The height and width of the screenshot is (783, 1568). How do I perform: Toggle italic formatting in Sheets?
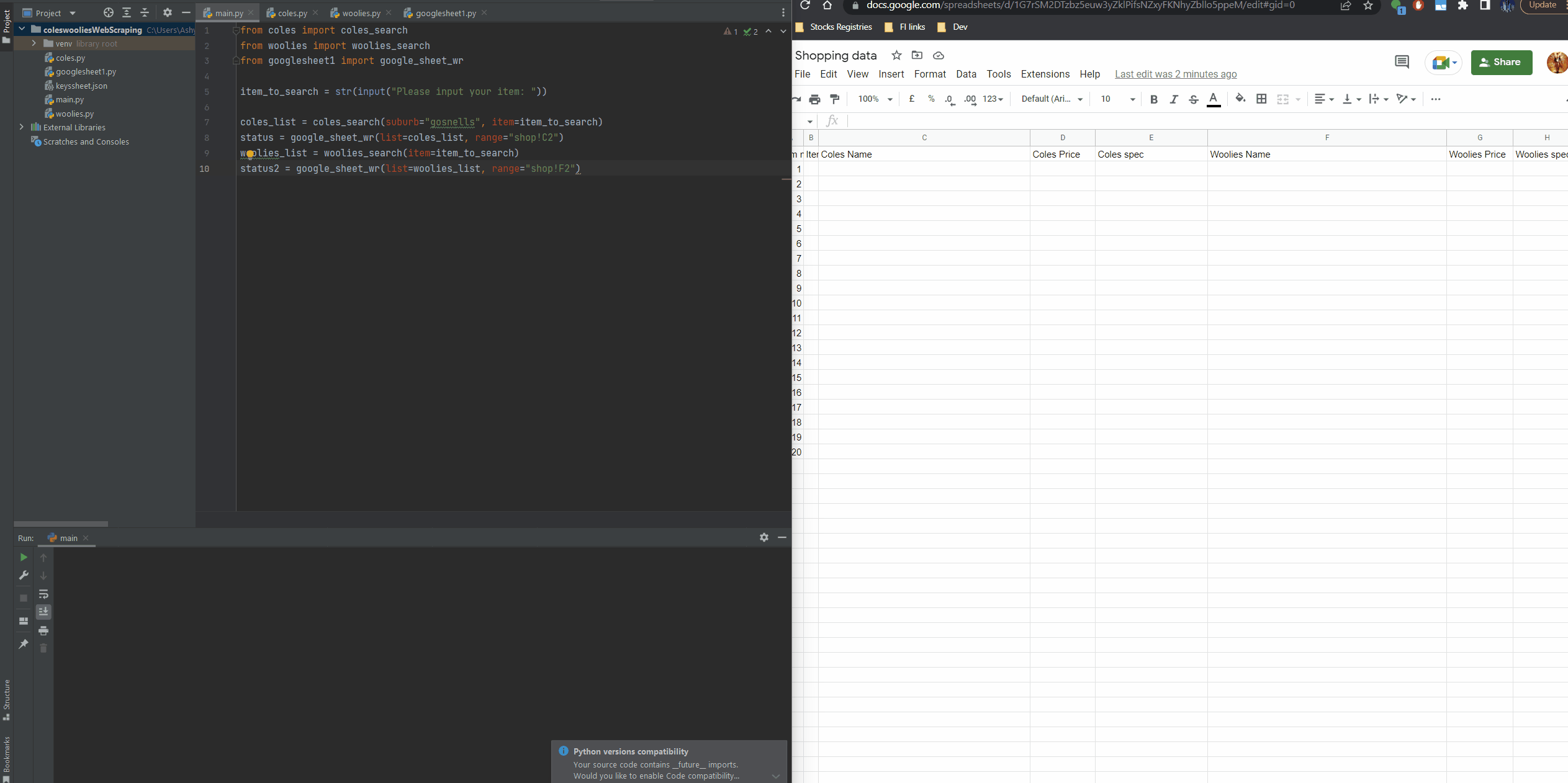click(x=1174, y=99)
